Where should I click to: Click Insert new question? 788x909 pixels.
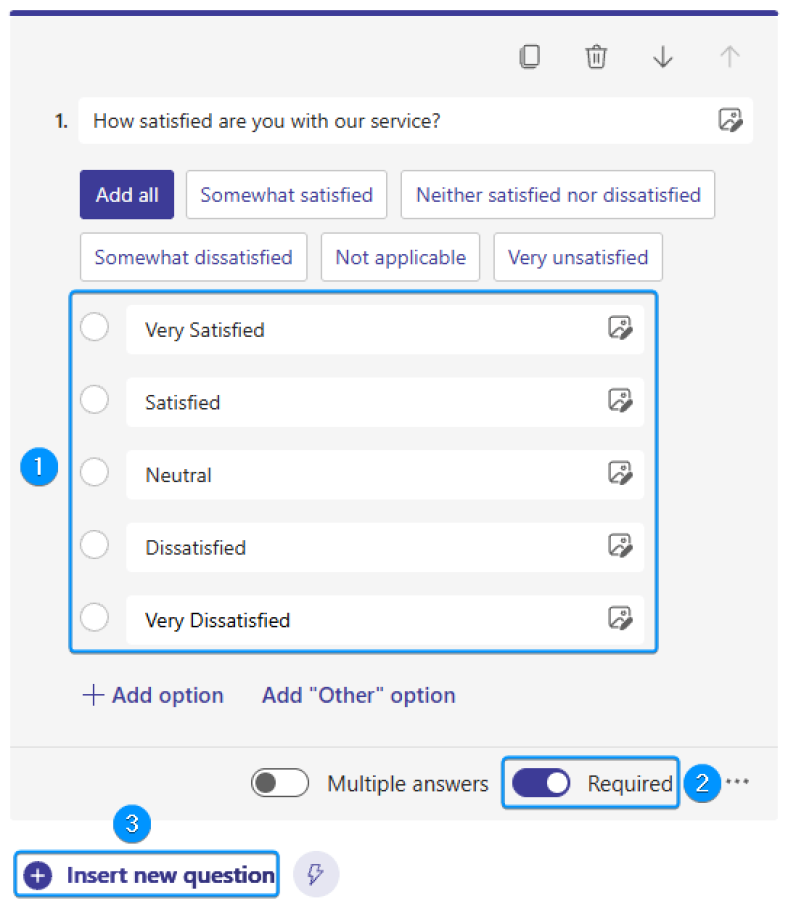coord(146,874)
